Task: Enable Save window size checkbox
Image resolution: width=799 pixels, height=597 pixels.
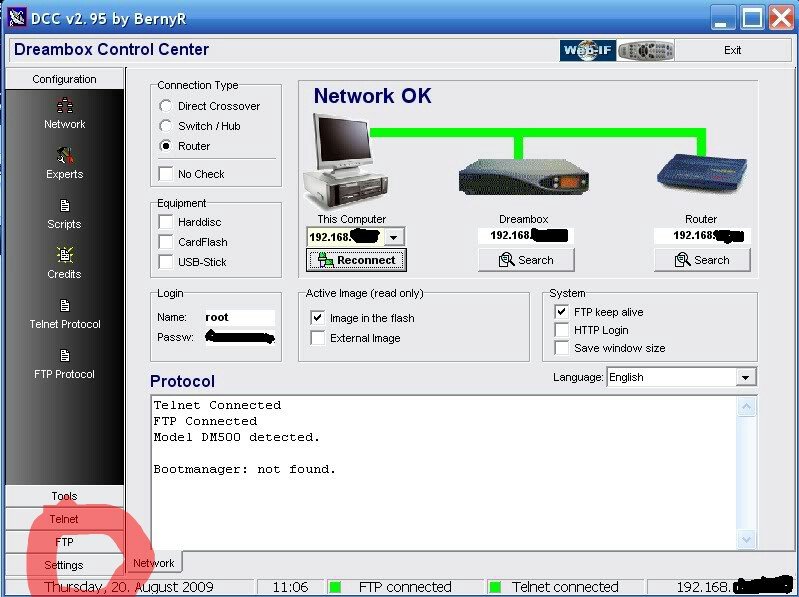Action: (x=562, y=348)
